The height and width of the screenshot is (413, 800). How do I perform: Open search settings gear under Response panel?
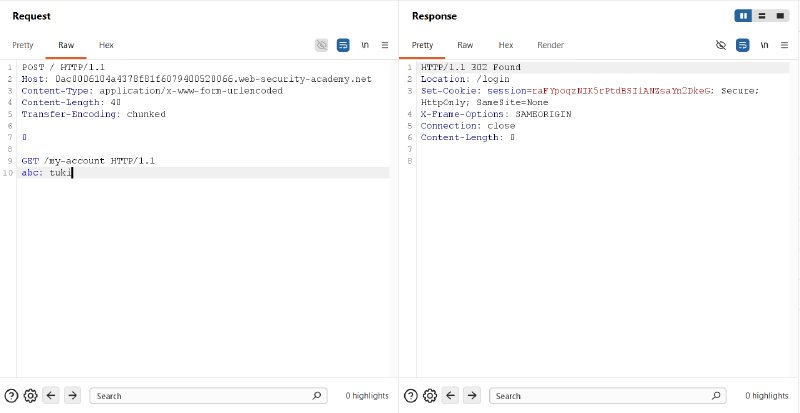(x=430, y=396)
